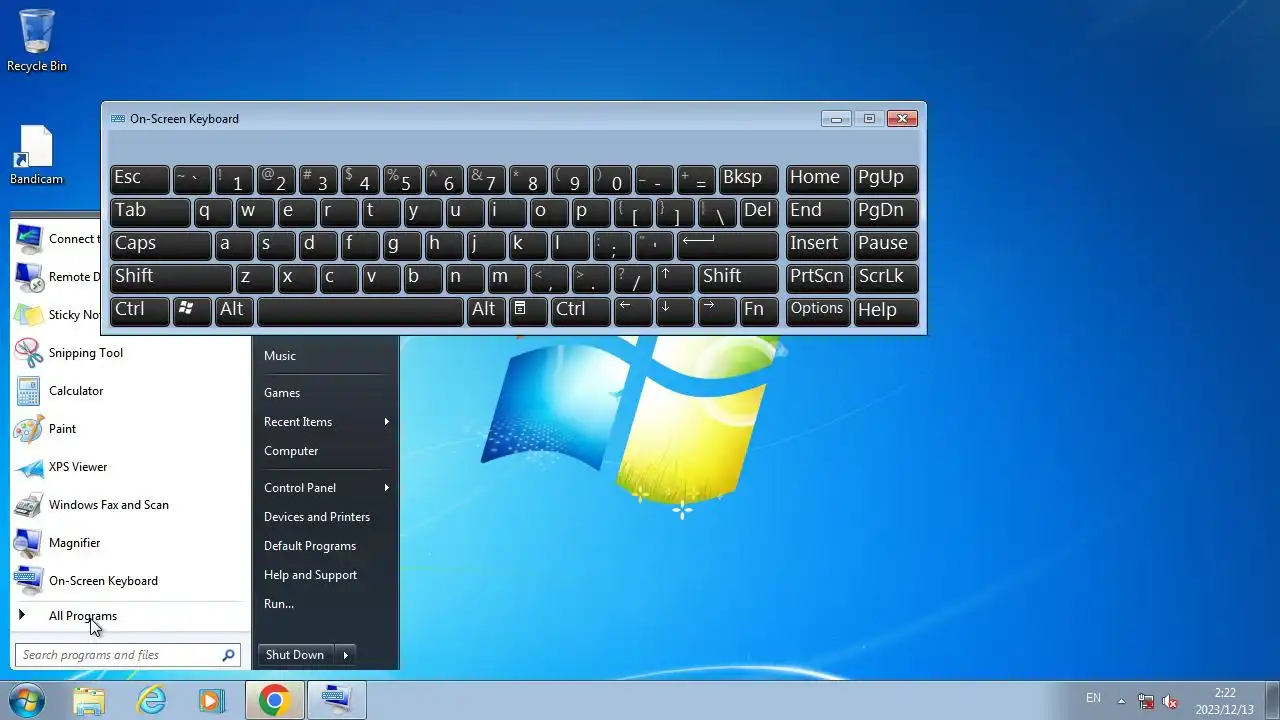This screenshot has width=1280, height=720.
Task: Click the Tab key on keyboard
Action: [150, 212]
